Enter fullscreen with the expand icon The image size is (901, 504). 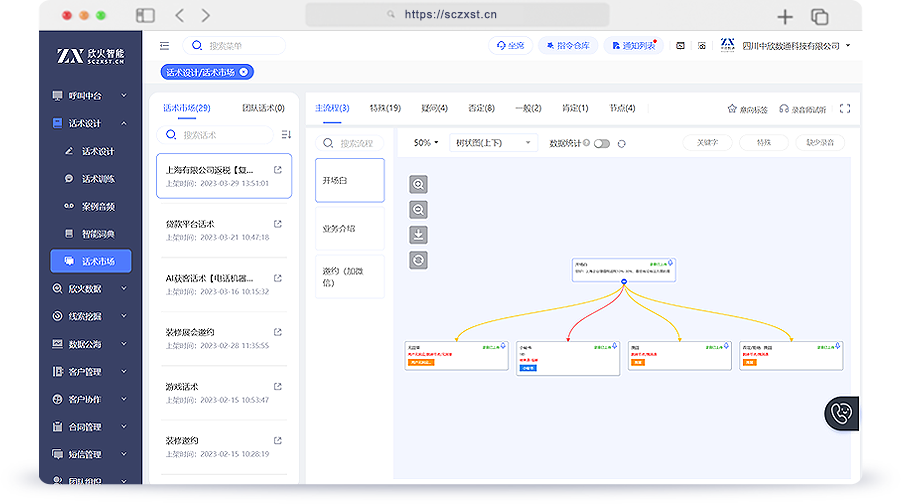pyautogui.click(x=845, y=109)
